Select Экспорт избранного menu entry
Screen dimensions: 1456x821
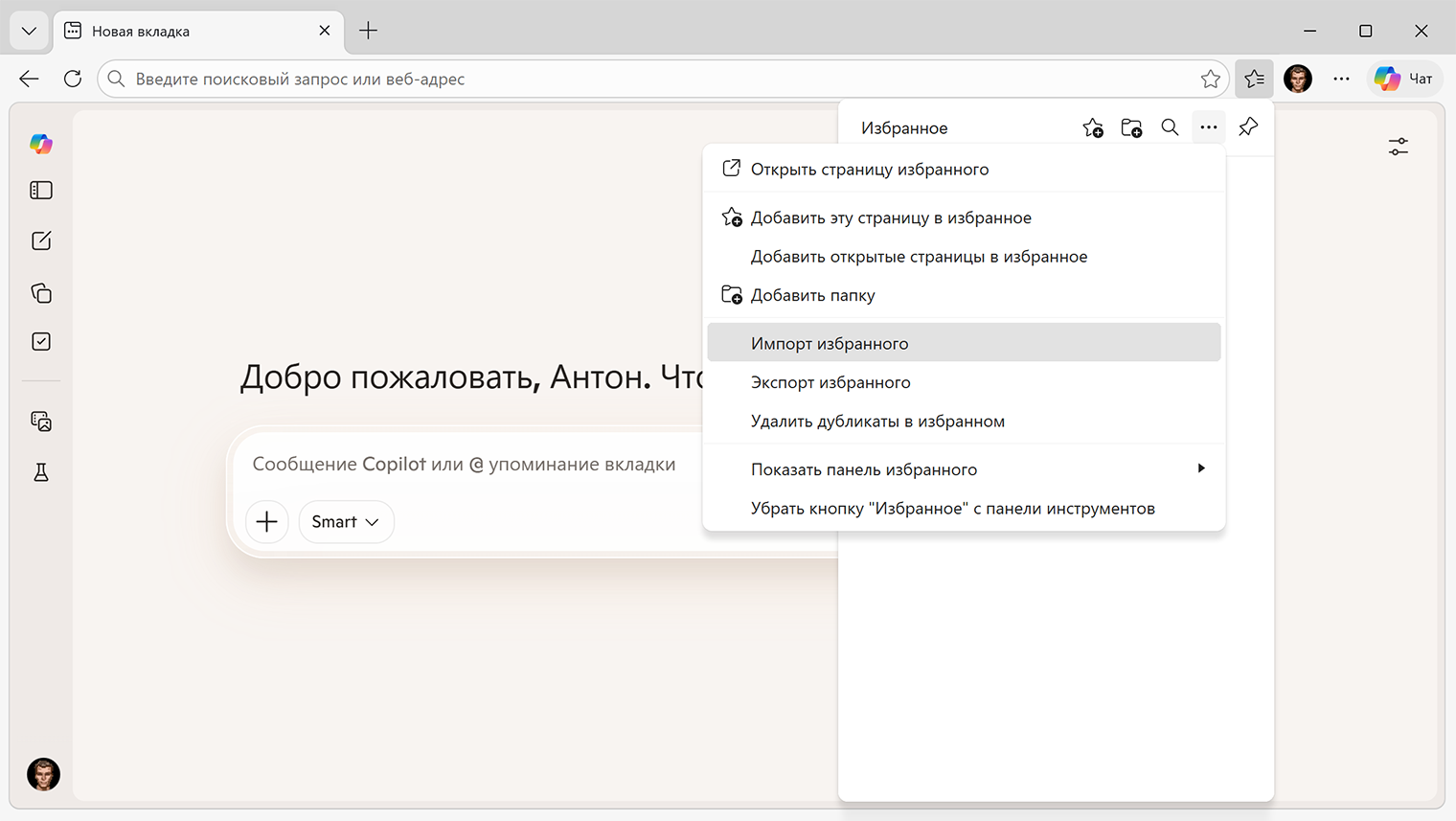click(x=830, y=381)
